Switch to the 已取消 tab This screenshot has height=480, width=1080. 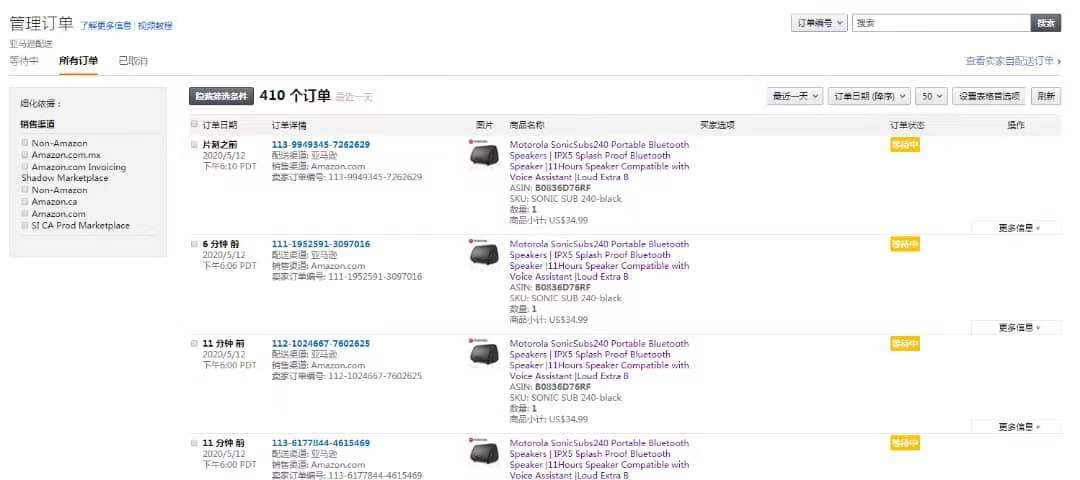(133, 61)
